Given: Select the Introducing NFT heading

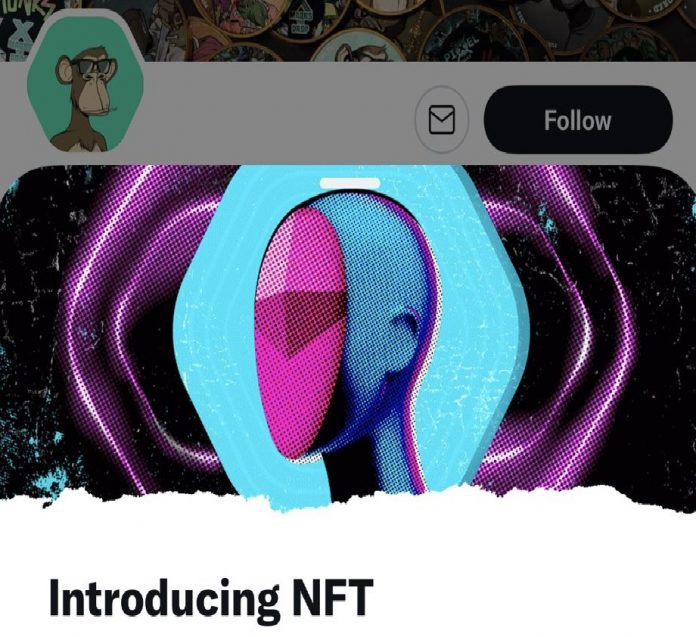Looking at the screenshot, I should 210,598.
